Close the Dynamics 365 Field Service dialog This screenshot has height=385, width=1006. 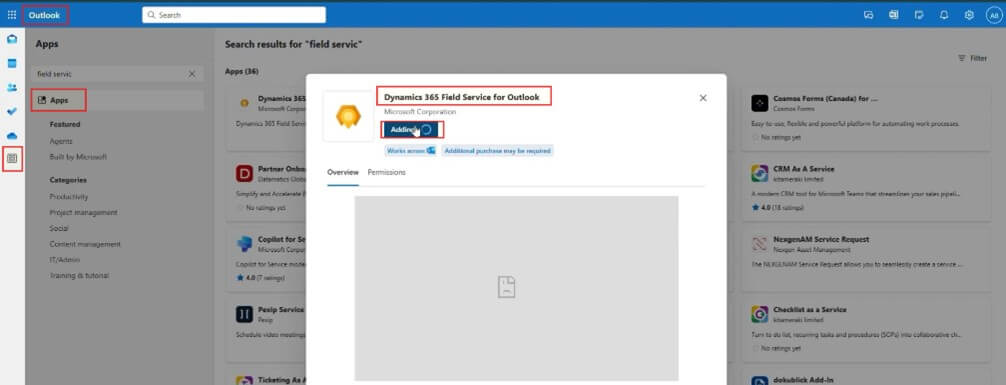click(703, 98)
